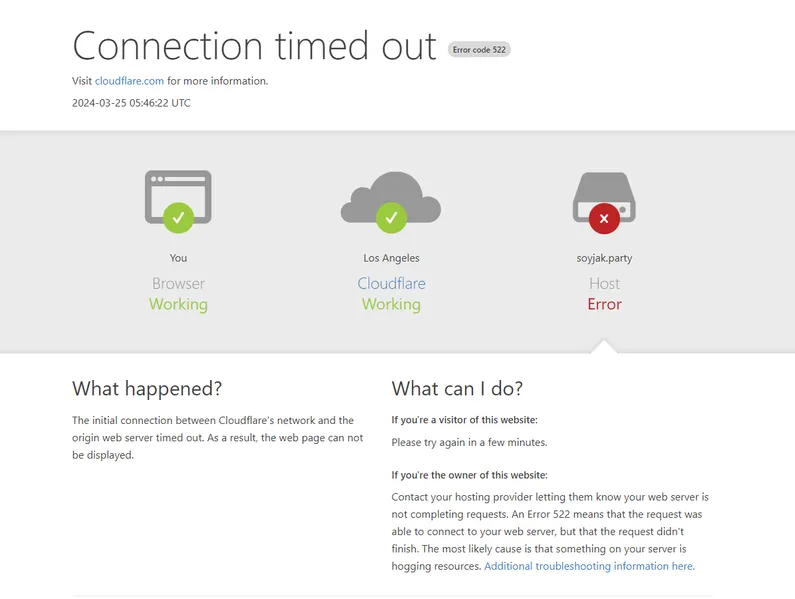This screenshot has width=795, height=599.
Task: Click the gray Host label
Action: tap(604, 283)
